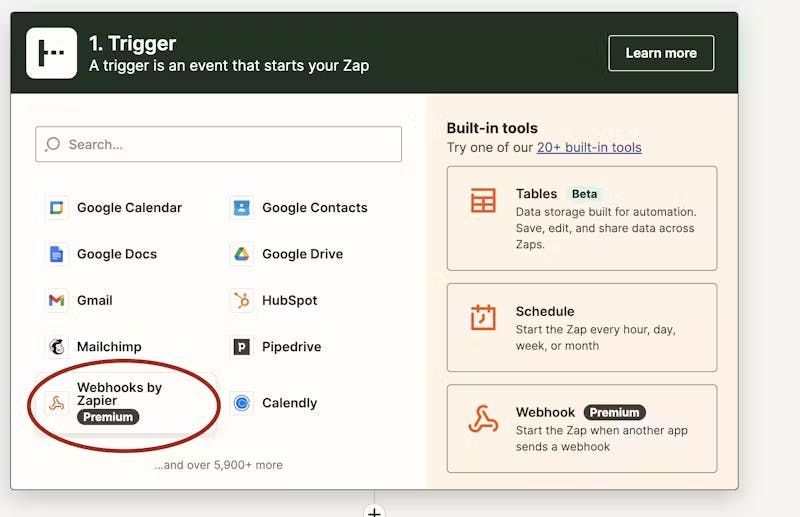
Task: Click the Schedule calendar icon
Action: point(483,317)
